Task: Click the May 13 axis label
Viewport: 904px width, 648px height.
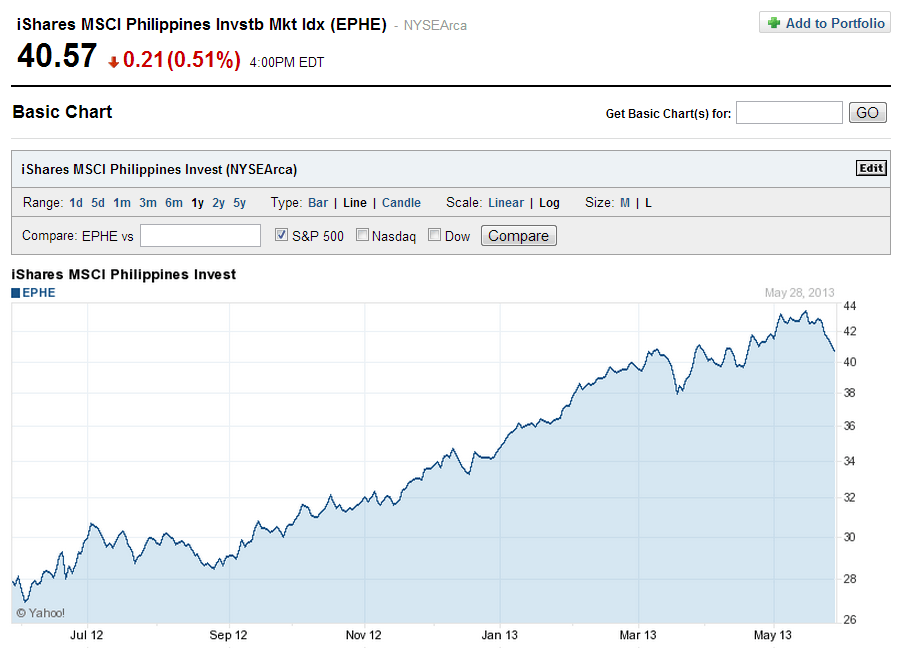Action: (x=773, y=635)
